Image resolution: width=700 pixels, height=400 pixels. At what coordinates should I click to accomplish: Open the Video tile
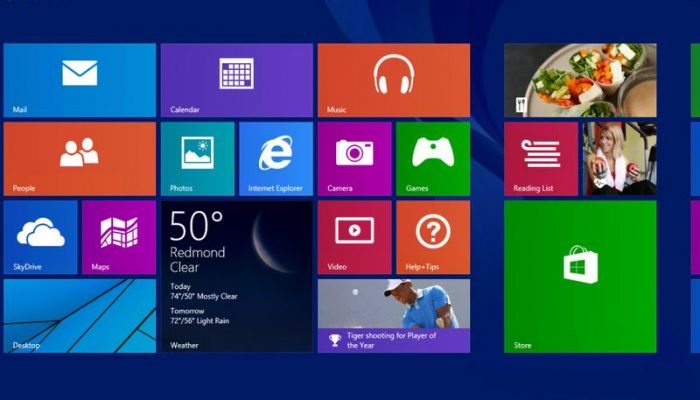click(354, 238)
